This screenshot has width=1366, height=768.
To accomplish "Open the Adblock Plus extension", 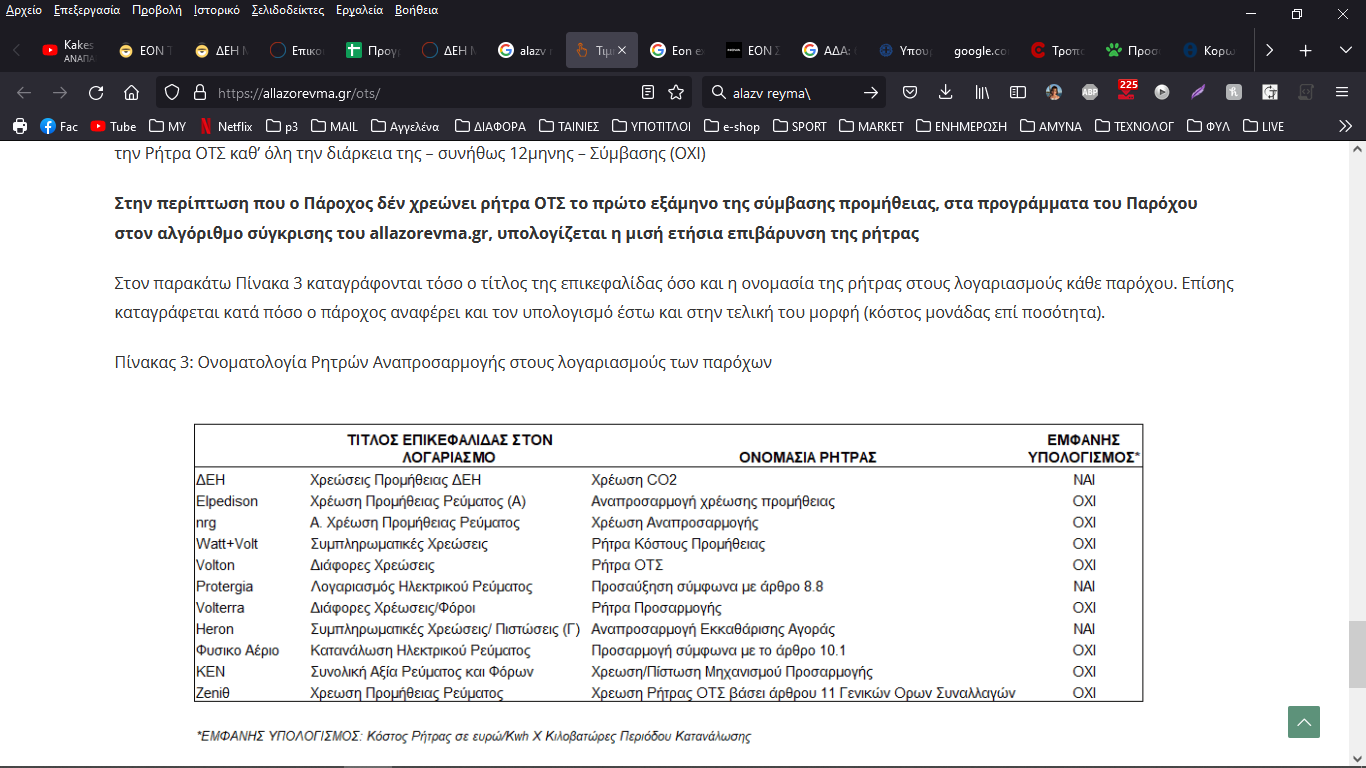I will (1090, 92).
